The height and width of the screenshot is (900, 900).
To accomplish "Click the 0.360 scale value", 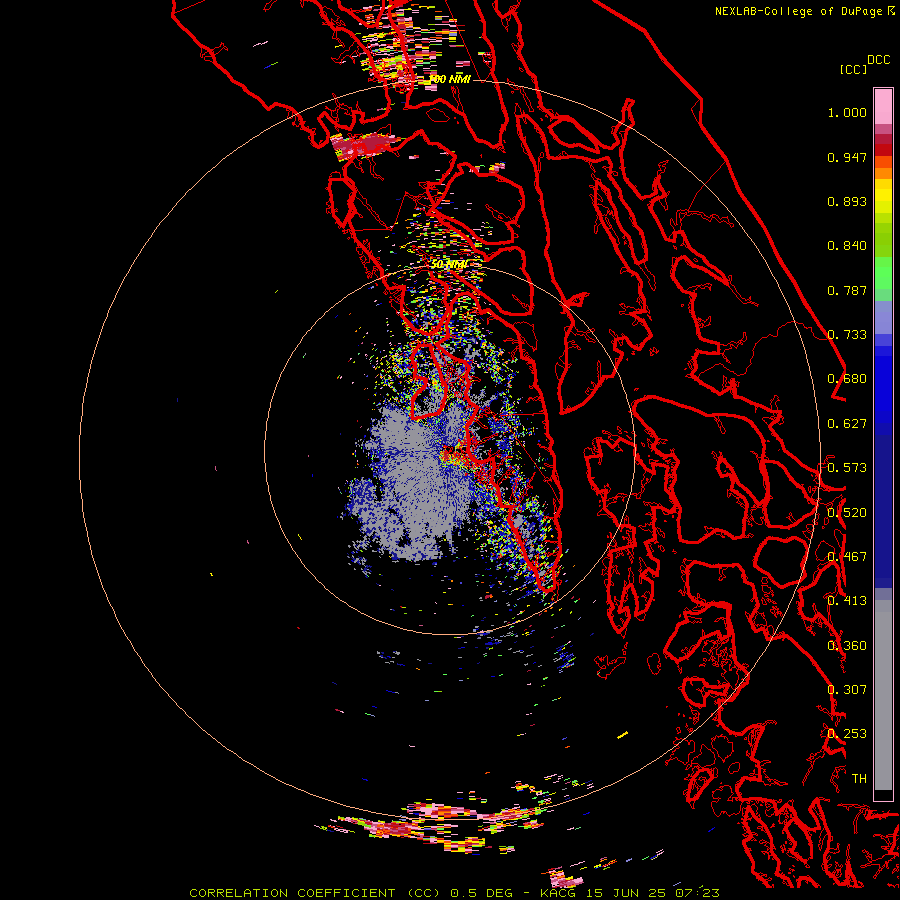I will (847, 646).
